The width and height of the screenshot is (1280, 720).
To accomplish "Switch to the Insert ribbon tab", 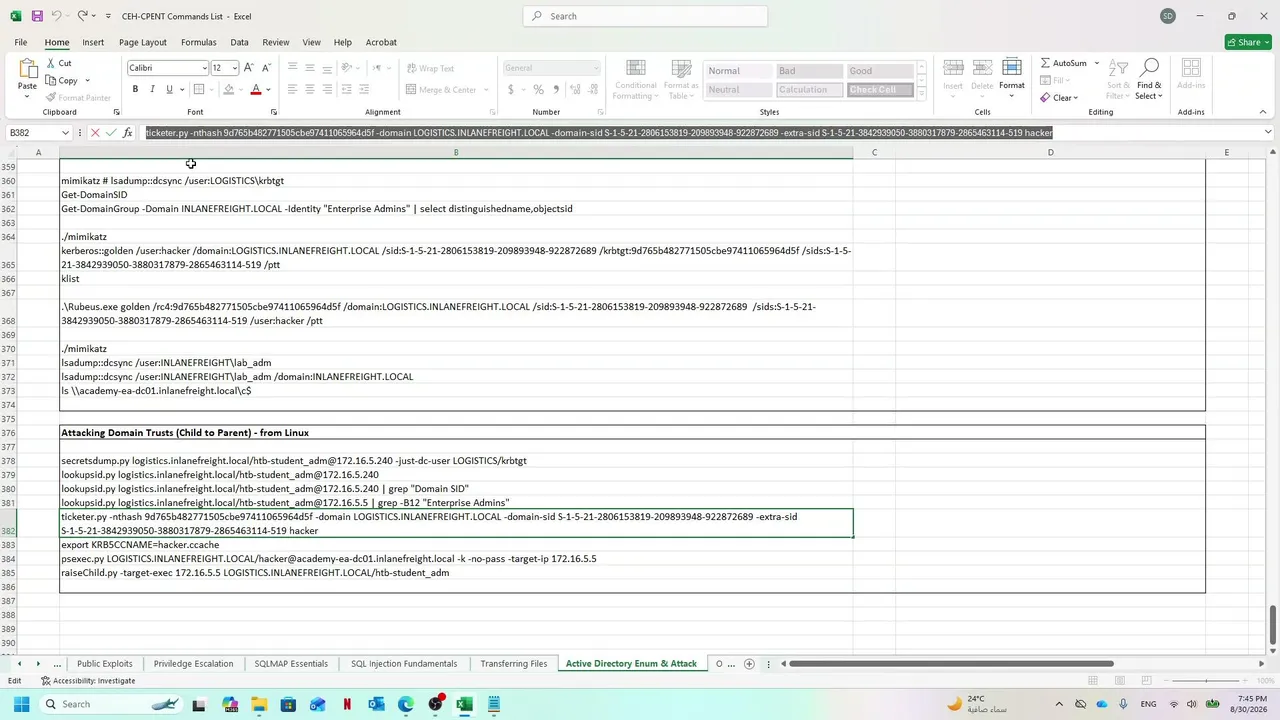I will (x=93, y=42).
